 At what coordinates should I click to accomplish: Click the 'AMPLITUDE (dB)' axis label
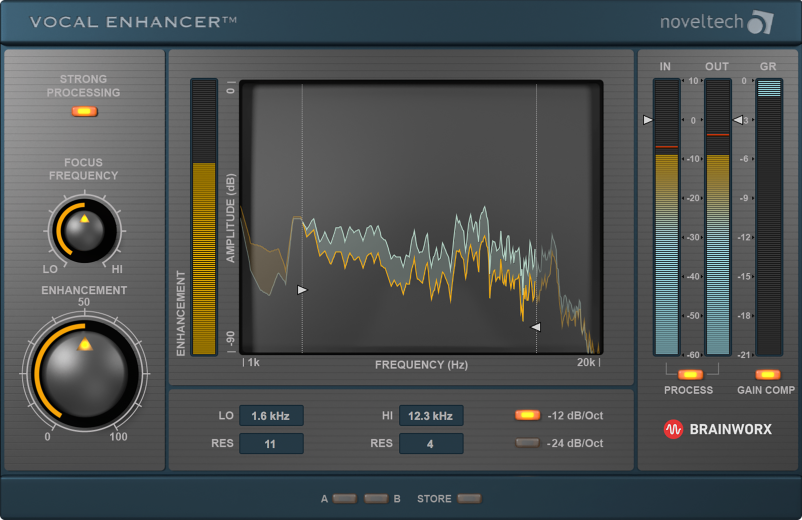pyautogui.click(x=231, y=218)
